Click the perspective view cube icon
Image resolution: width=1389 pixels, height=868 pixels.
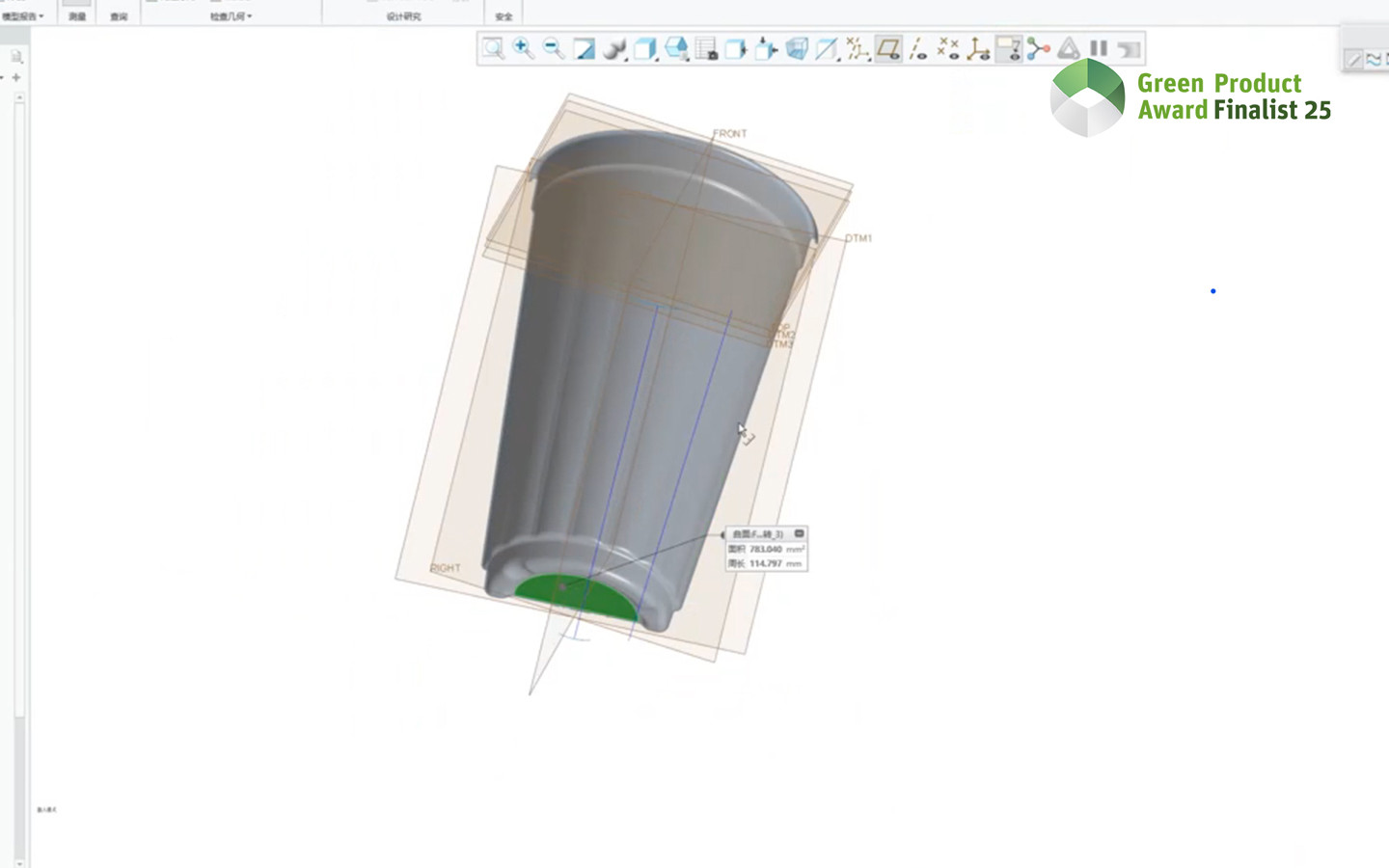point(795,48)
